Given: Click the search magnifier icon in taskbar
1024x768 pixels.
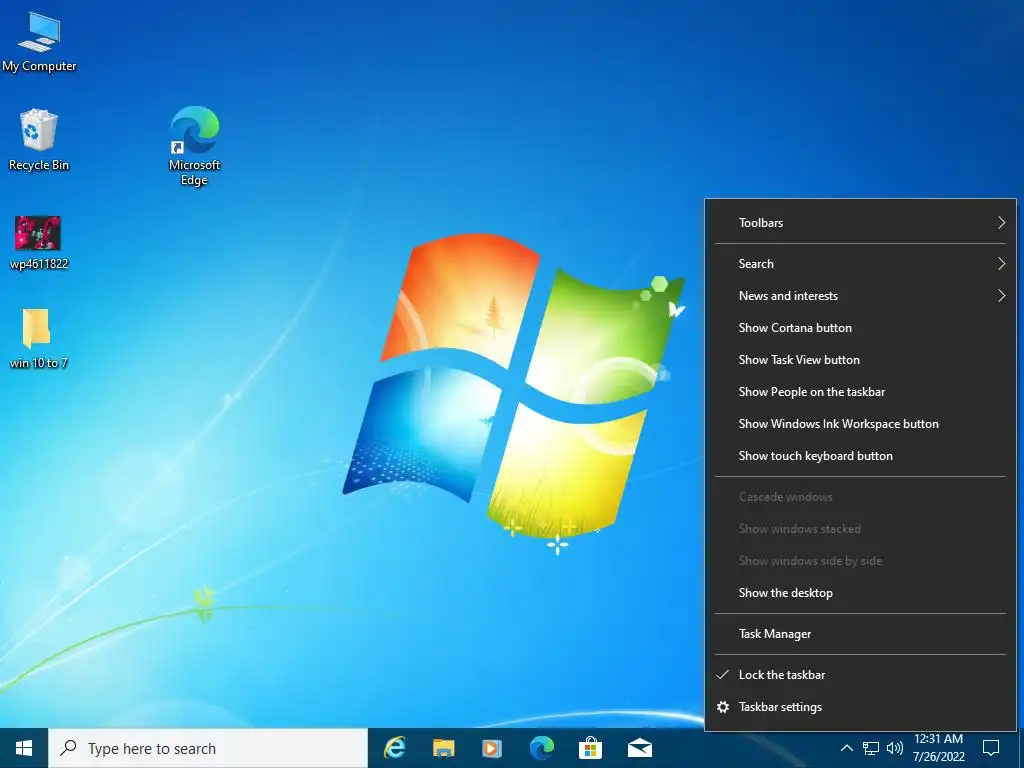Looking at the screenshot, I should [68, 748].
